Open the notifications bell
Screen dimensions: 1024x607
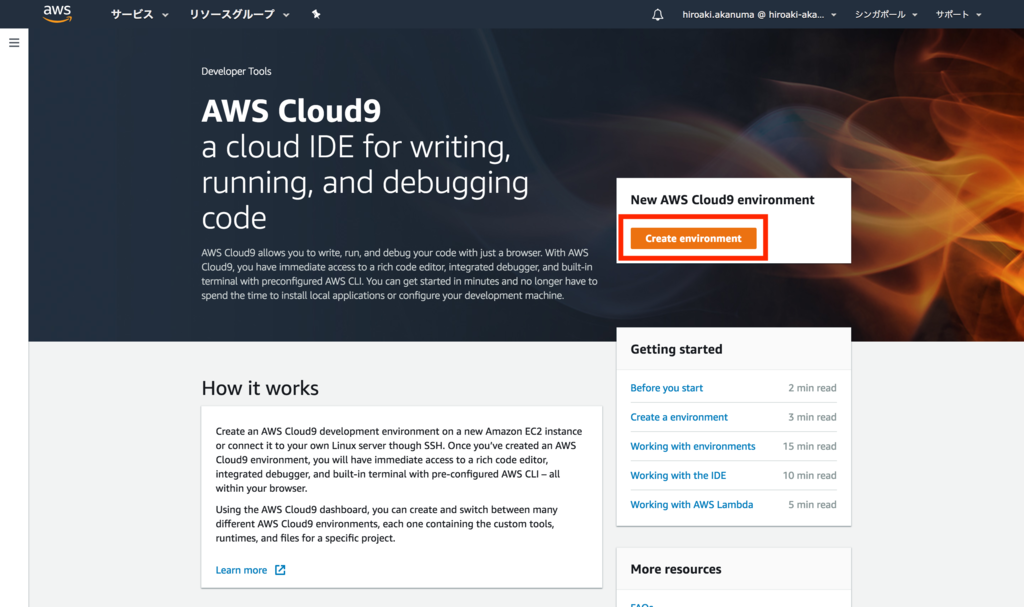click(658, 14)
